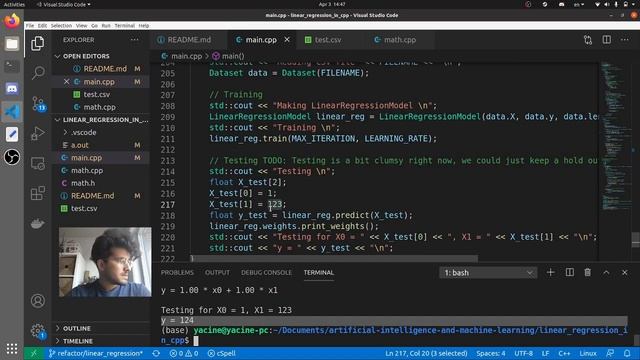Viewport: 640px width, 360px height.
Task: Close main.cpp in Open Editors list
Action: coord(67,82)
